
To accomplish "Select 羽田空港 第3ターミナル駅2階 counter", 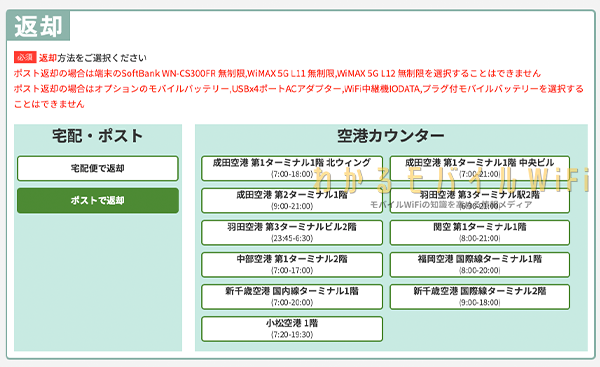I will (479, 201).
